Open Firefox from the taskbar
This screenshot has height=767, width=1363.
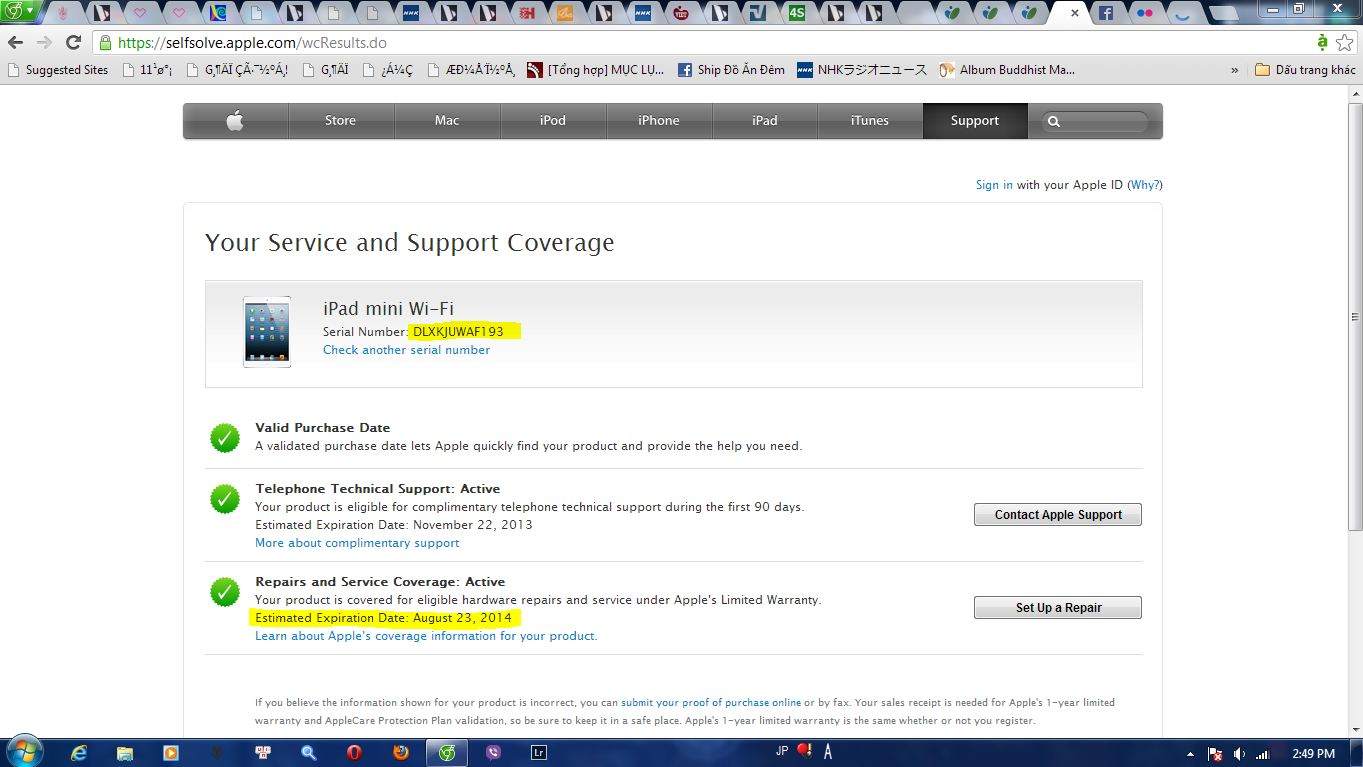click(400, 753)
